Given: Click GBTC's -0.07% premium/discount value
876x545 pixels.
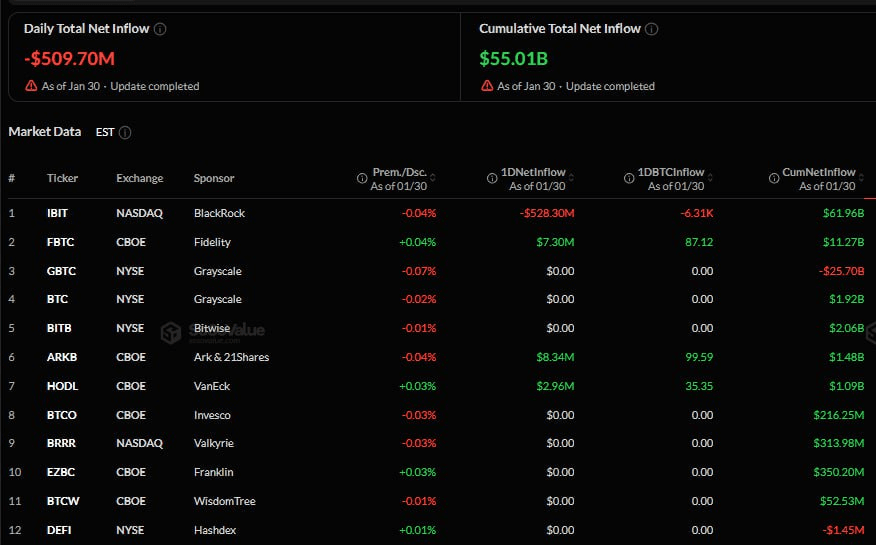Looking at the screenshot, I should [419, 271].
